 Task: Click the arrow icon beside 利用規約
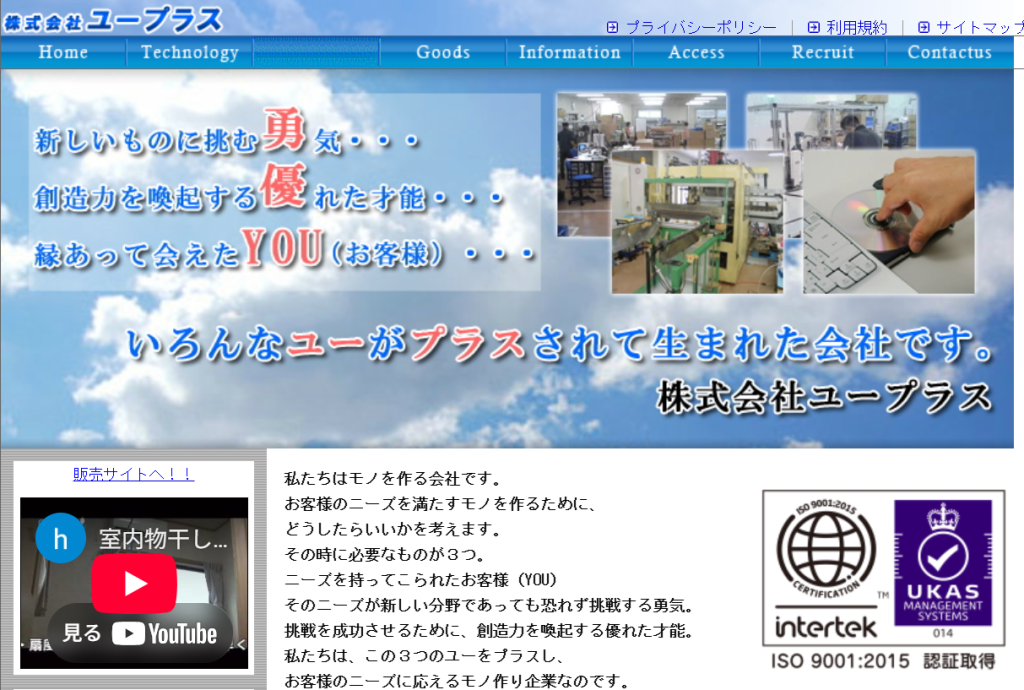[x=813, y=28]
